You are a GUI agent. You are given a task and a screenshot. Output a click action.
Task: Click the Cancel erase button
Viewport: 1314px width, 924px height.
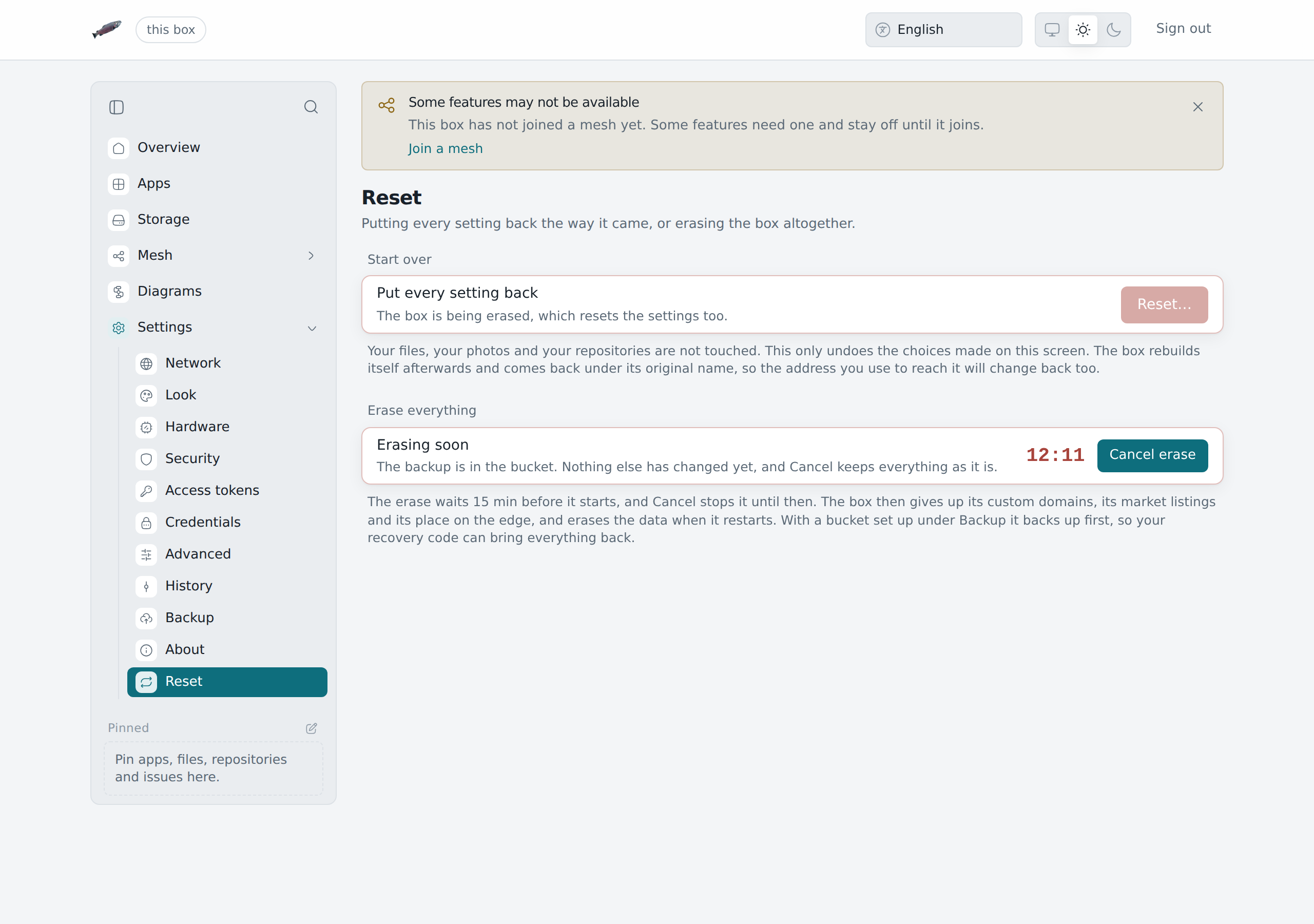tap(1152, 456)
